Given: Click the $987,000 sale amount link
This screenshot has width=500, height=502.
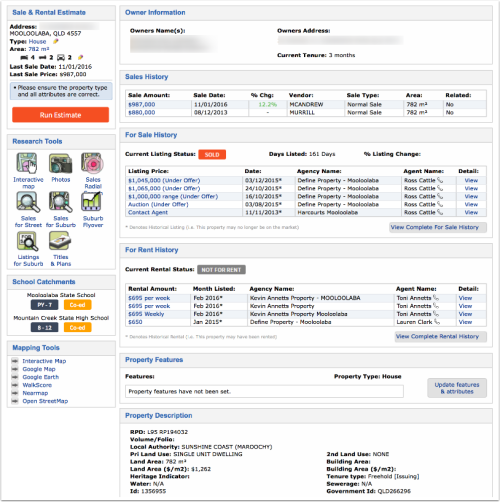Looking at the screenshot, I should coord(142,104).
